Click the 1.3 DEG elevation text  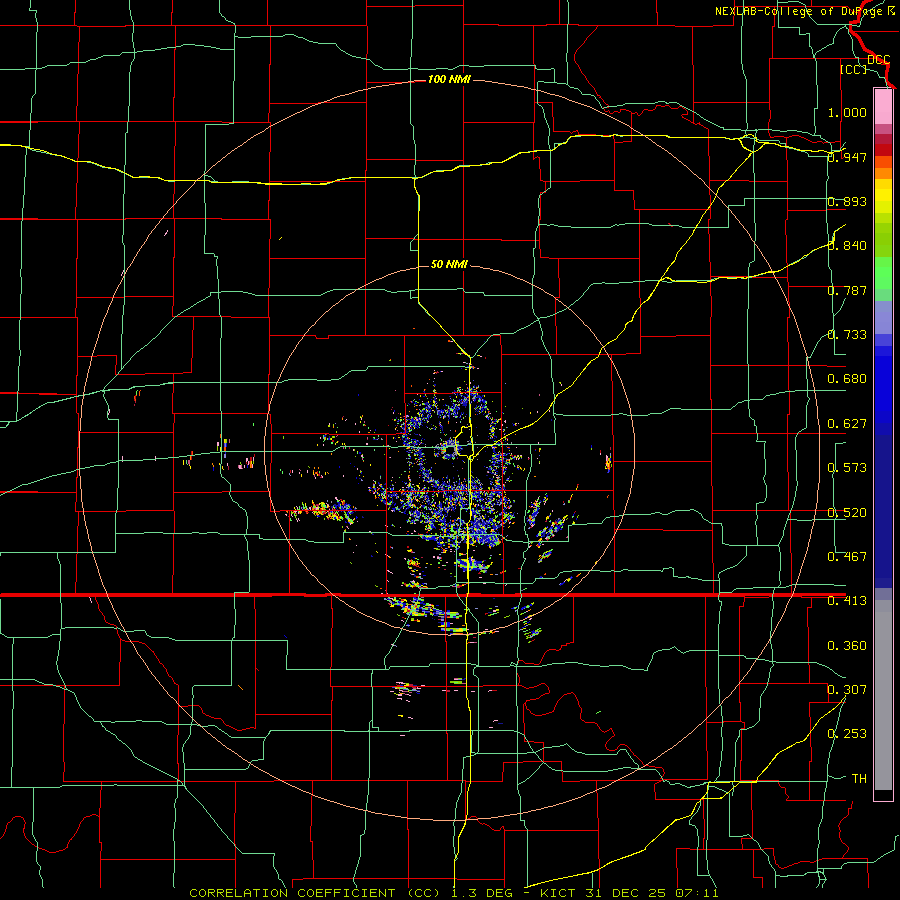(482, 893)
